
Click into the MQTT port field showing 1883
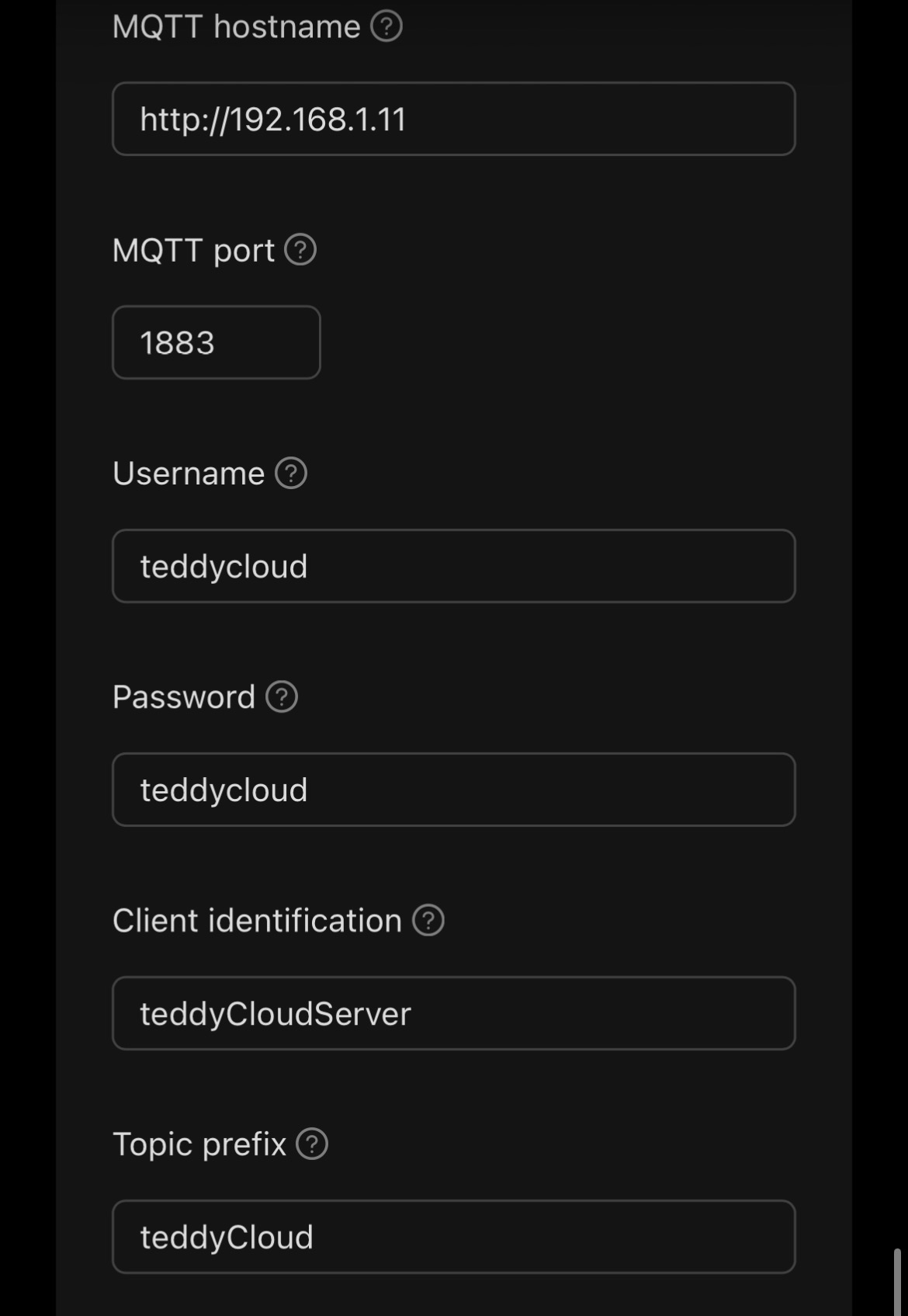pos(216,343)
